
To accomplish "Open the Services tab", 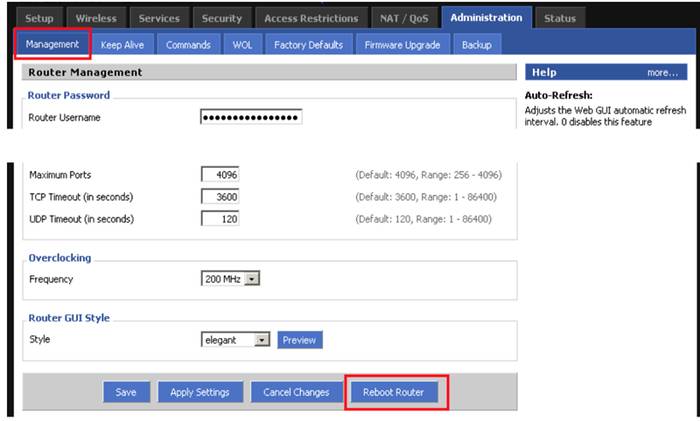I will [x=159, y=18].
